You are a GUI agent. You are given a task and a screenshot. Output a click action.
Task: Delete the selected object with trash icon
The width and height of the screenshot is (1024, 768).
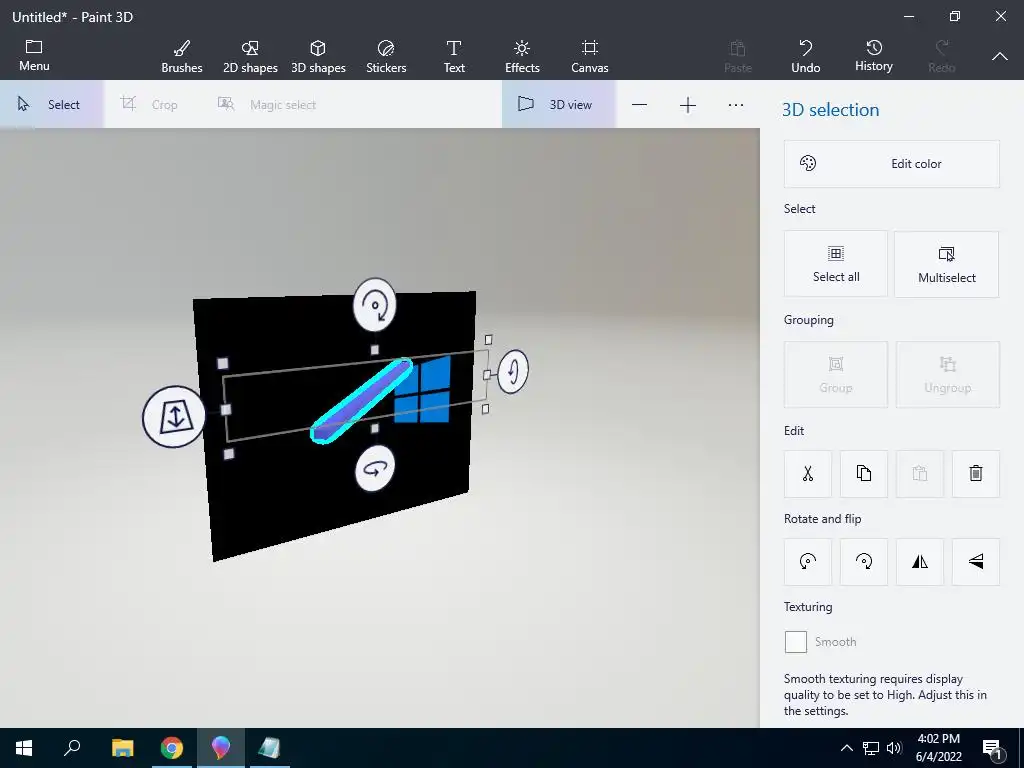coord(976,473)
